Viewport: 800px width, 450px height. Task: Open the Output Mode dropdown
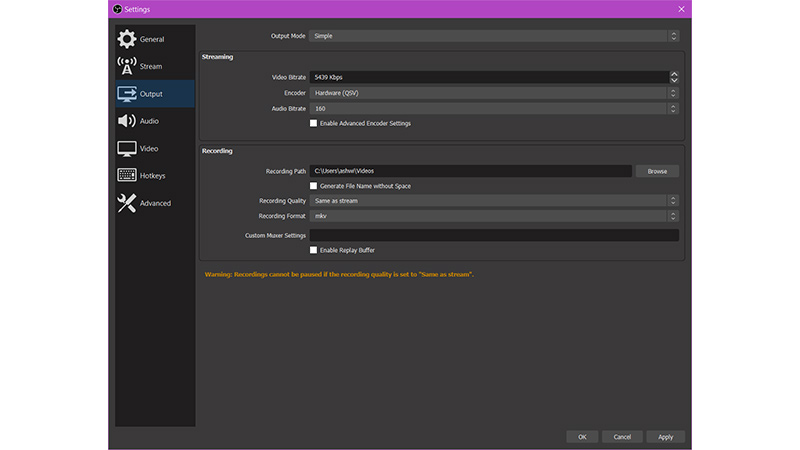click(x=494, y=36)
